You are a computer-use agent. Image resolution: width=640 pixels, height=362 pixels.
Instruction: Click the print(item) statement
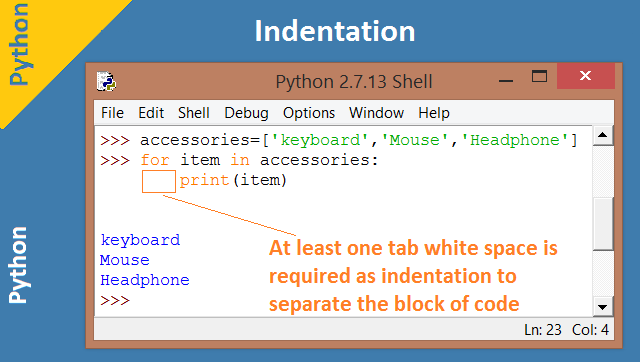[x=233, y=180]
